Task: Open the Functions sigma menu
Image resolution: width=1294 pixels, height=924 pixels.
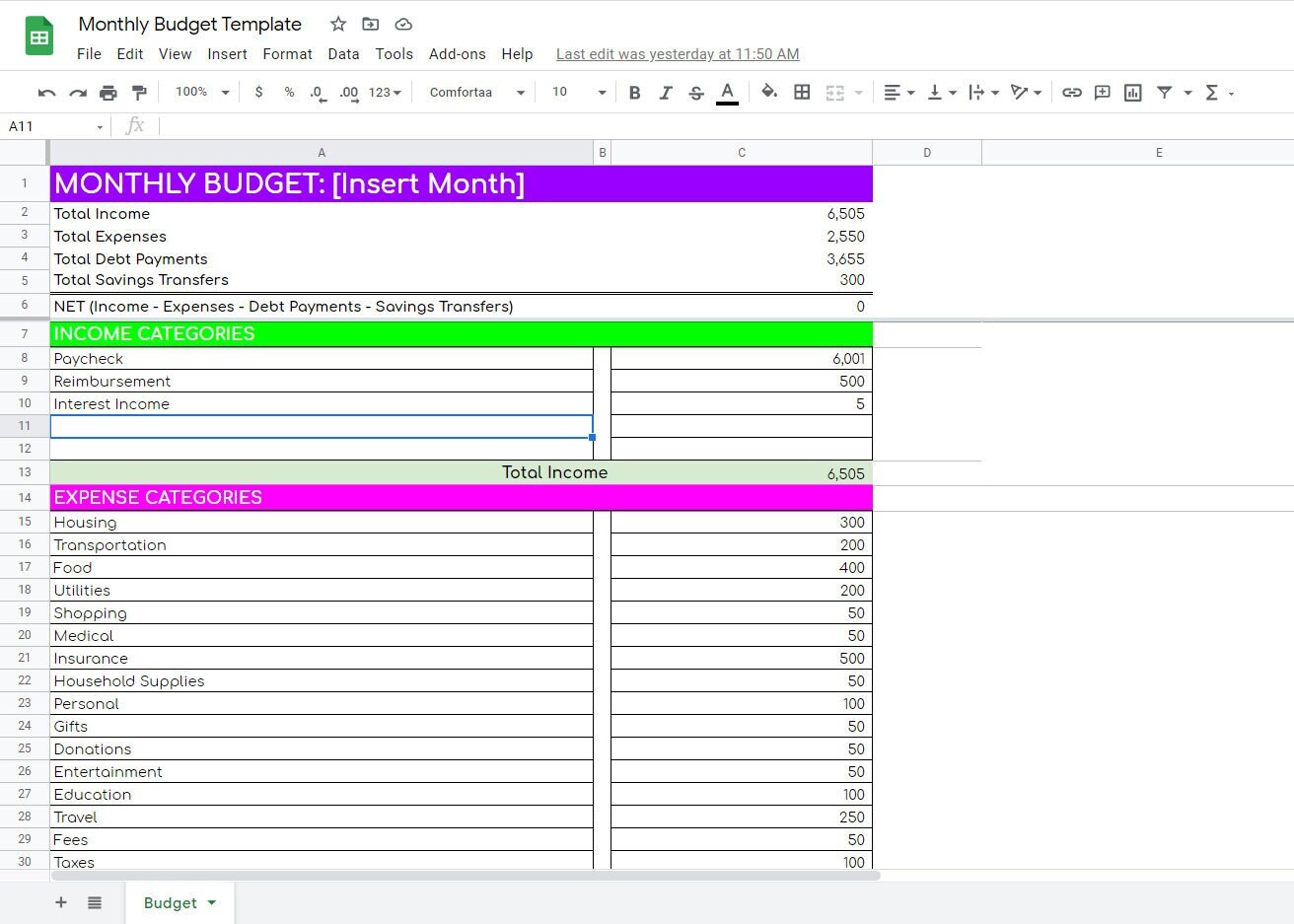Action: tap(1219, 93)
